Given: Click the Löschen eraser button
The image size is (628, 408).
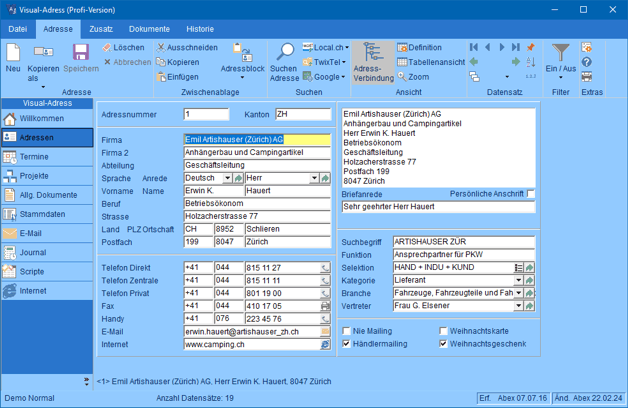Looking at the screenshot, I should pos(123,48).
